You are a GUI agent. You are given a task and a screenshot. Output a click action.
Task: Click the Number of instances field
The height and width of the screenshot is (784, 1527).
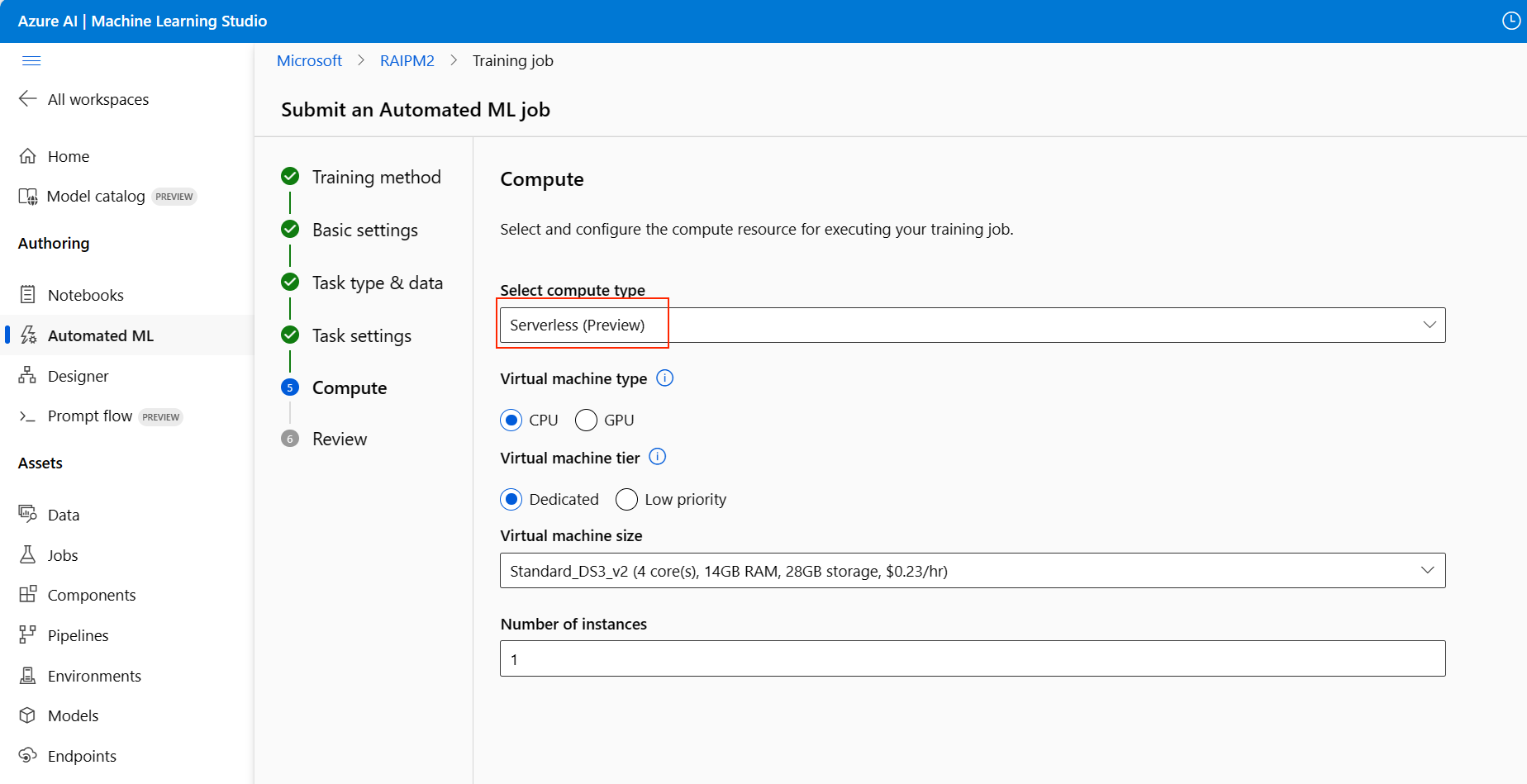(x=972, y=659)
